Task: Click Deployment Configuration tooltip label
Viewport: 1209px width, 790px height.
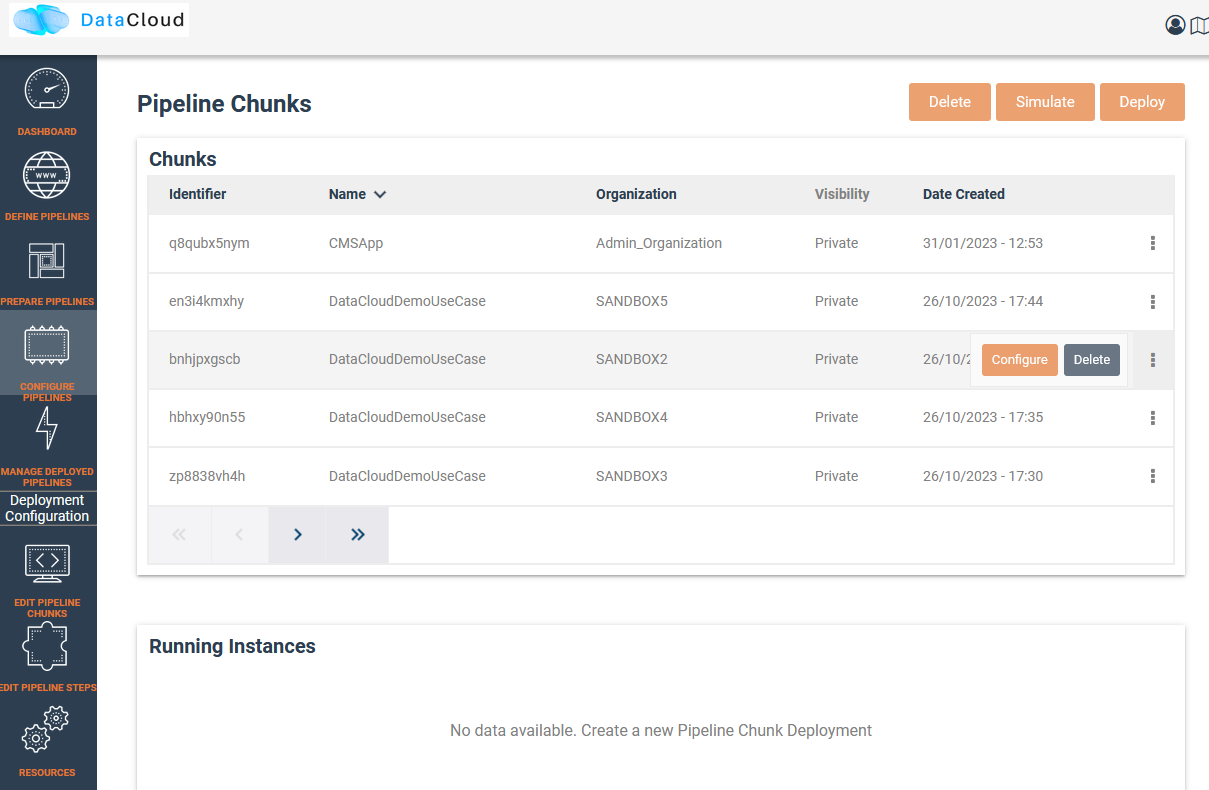Action: [47, 508]
